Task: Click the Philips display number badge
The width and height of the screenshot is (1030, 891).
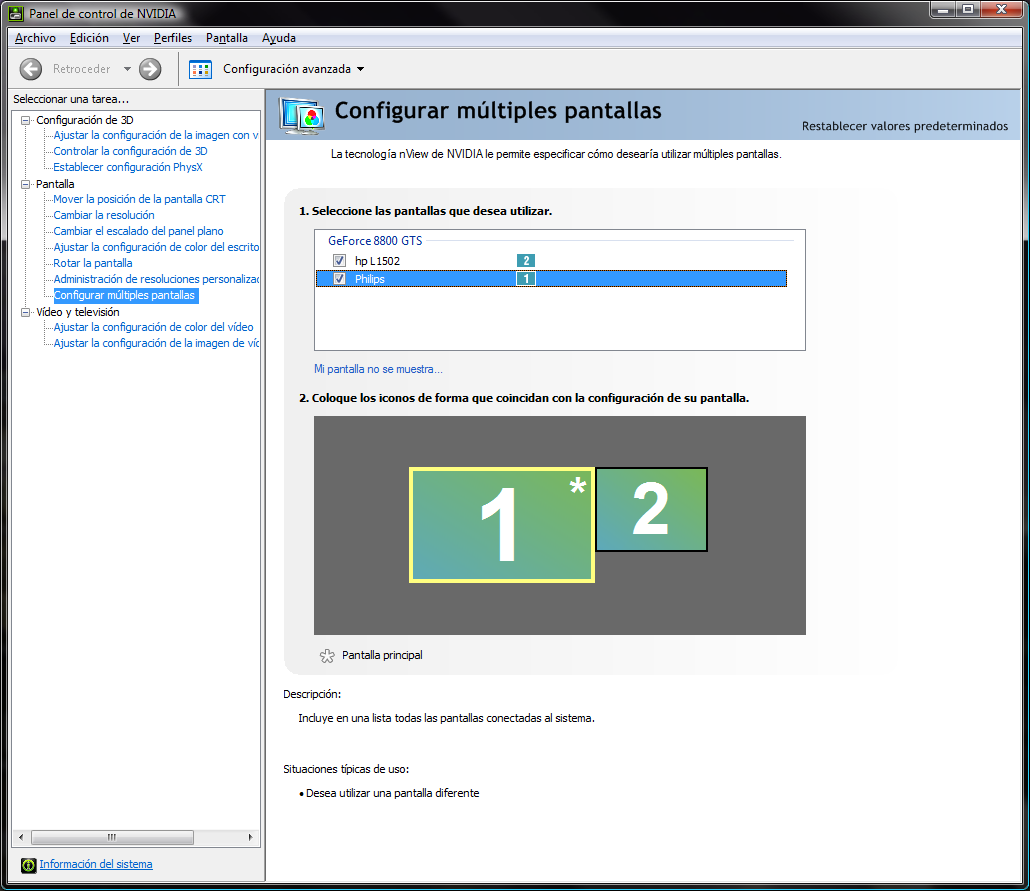Action: [526, 279]
